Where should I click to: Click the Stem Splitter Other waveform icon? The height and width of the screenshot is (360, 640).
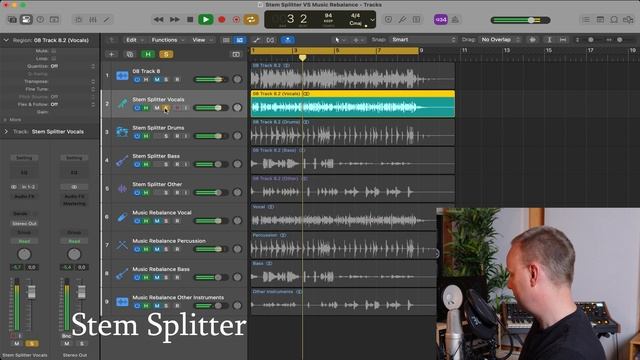122,188
